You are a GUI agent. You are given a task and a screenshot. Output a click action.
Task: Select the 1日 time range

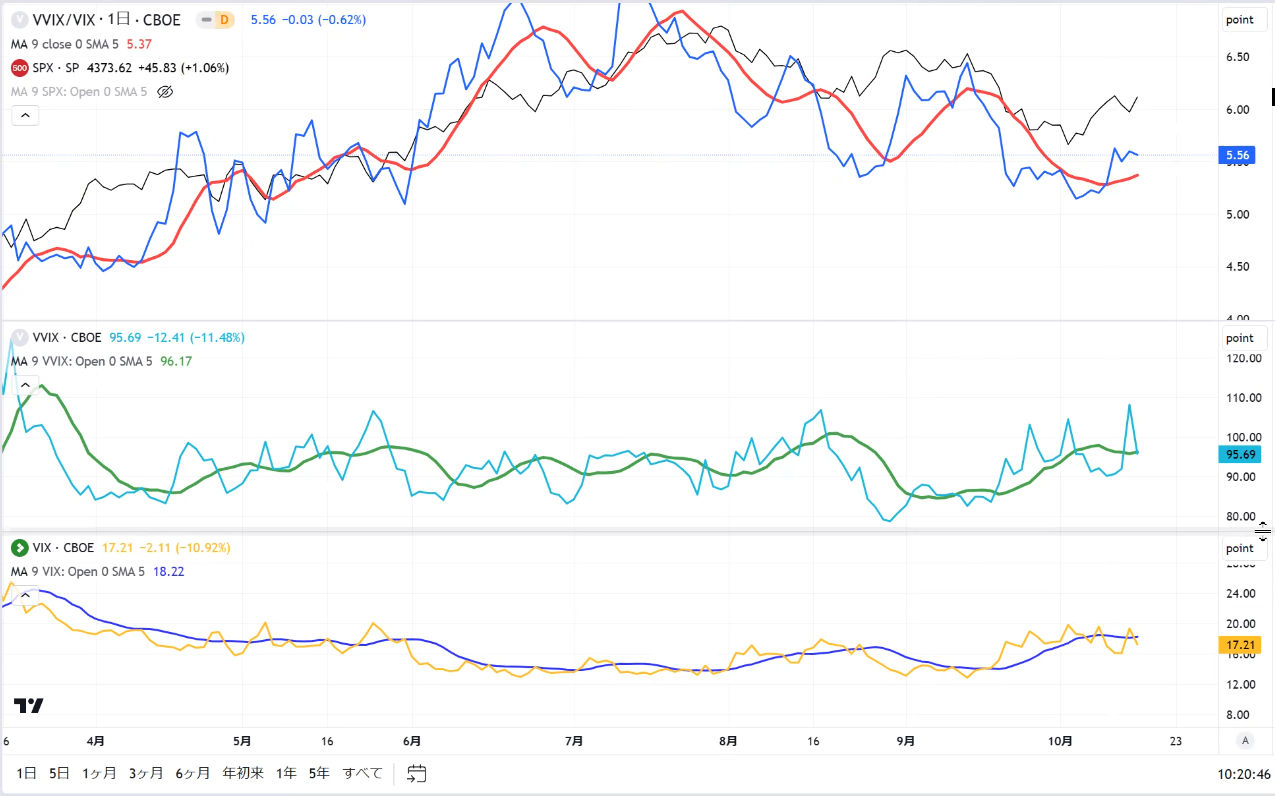tap(27, 773)
